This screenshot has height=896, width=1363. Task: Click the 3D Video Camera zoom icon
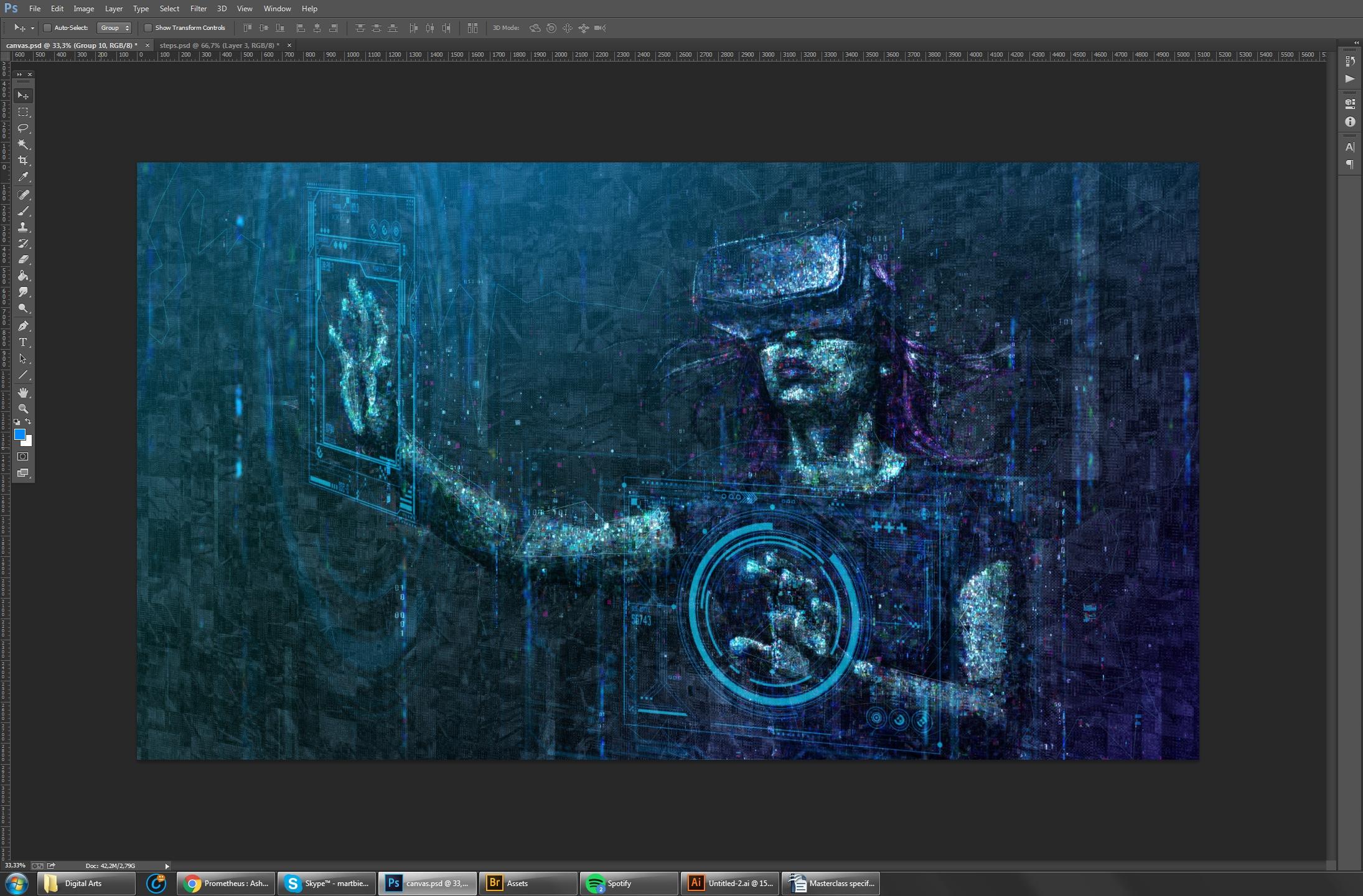[x=600, y=28]
